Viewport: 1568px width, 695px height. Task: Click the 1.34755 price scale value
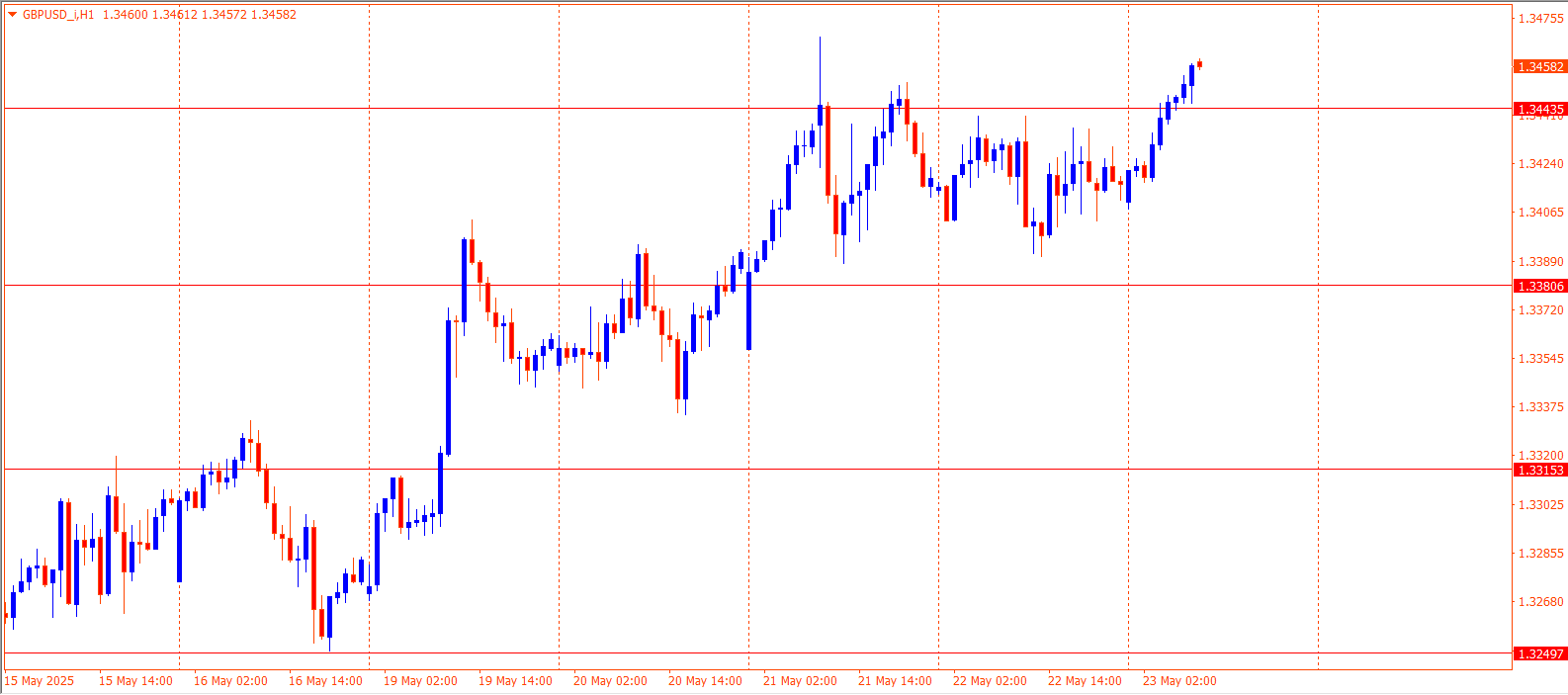(1541, 18)
